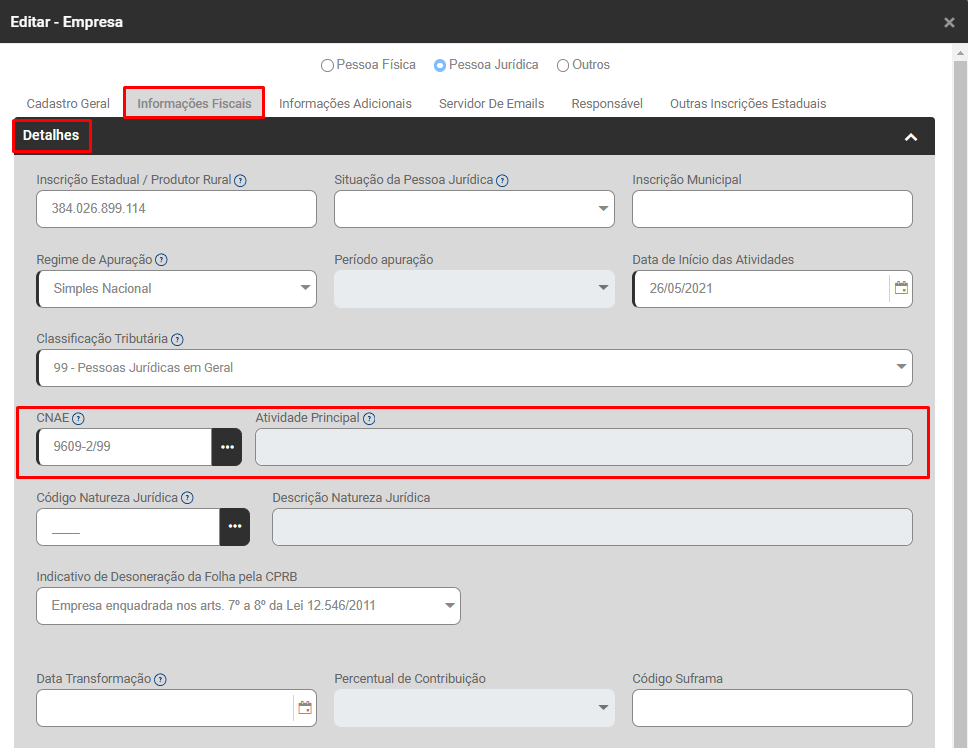Open Servidor De Emails tab
Image resolution: width=968 pixels, height=748 pixels.
(491, 104)
